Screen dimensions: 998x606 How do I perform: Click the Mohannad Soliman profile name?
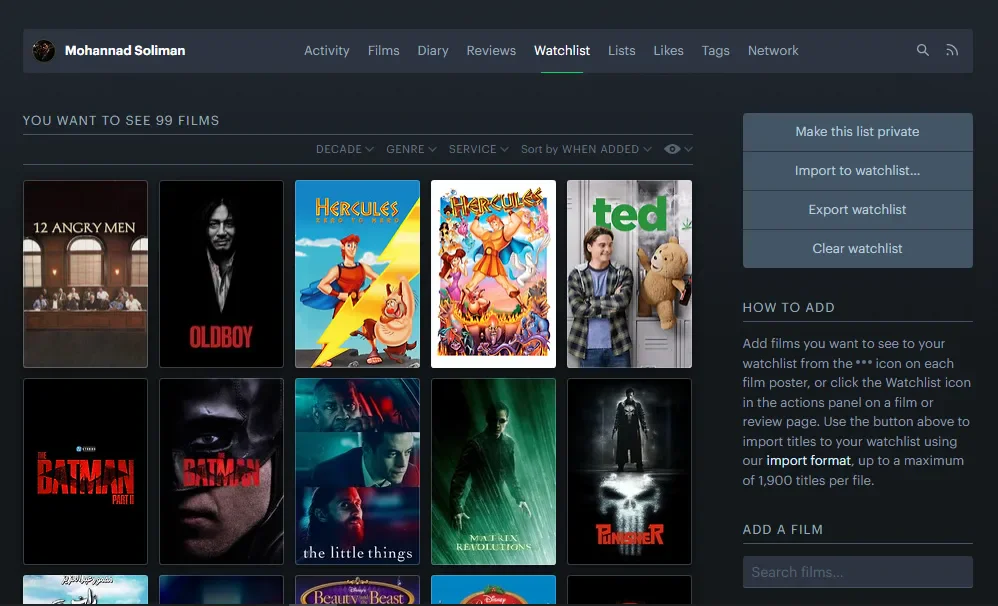click(x=125, y=50)
